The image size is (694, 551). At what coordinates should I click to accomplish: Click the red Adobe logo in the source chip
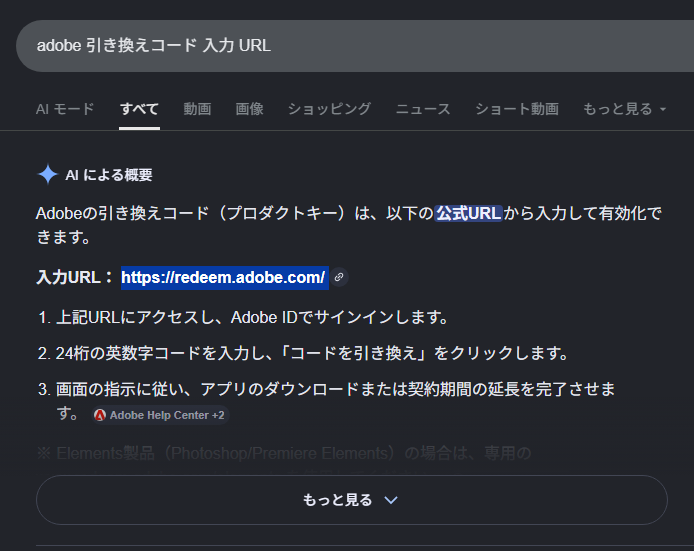(x=100, y=415)
